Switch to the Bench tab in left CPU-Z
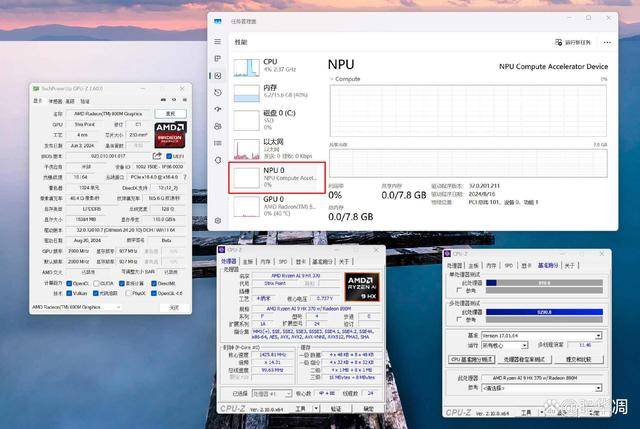Screen dimensions: 640x429 click(x=322, y=262)
